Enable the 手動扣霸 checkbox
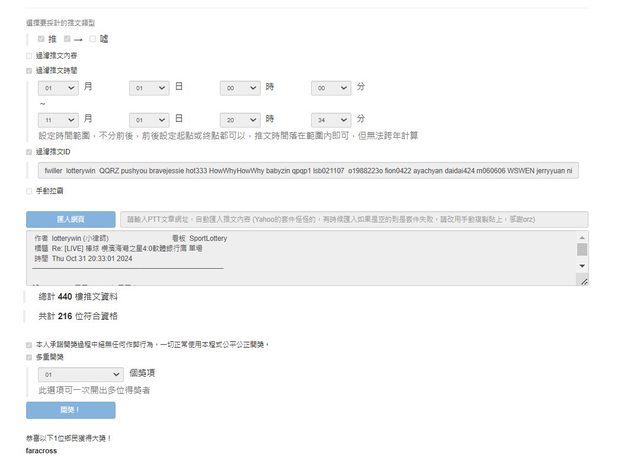 [30, 190]
